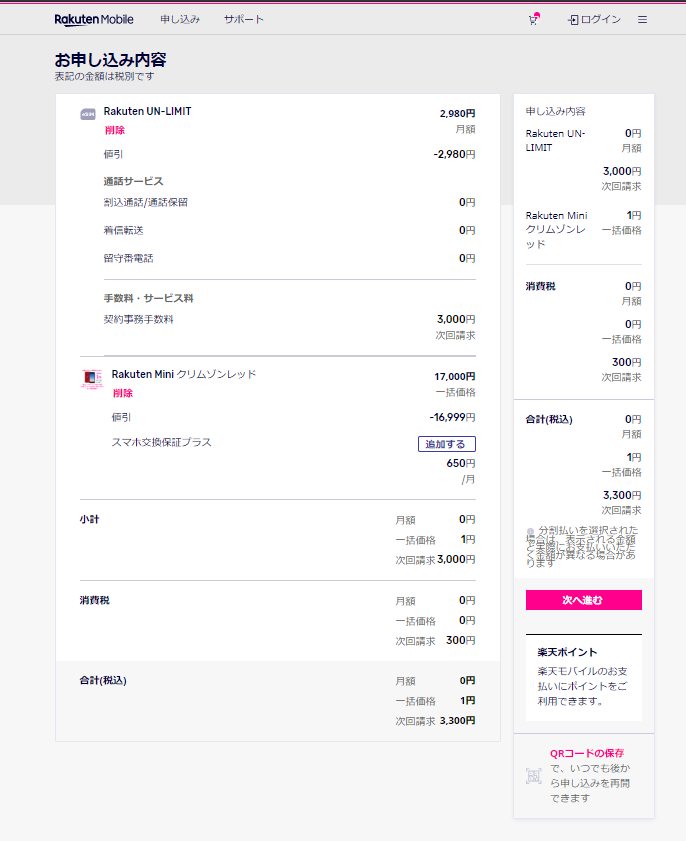
Task: Click the Rakuten Mini product thumbnail
Action: [92, 378]
